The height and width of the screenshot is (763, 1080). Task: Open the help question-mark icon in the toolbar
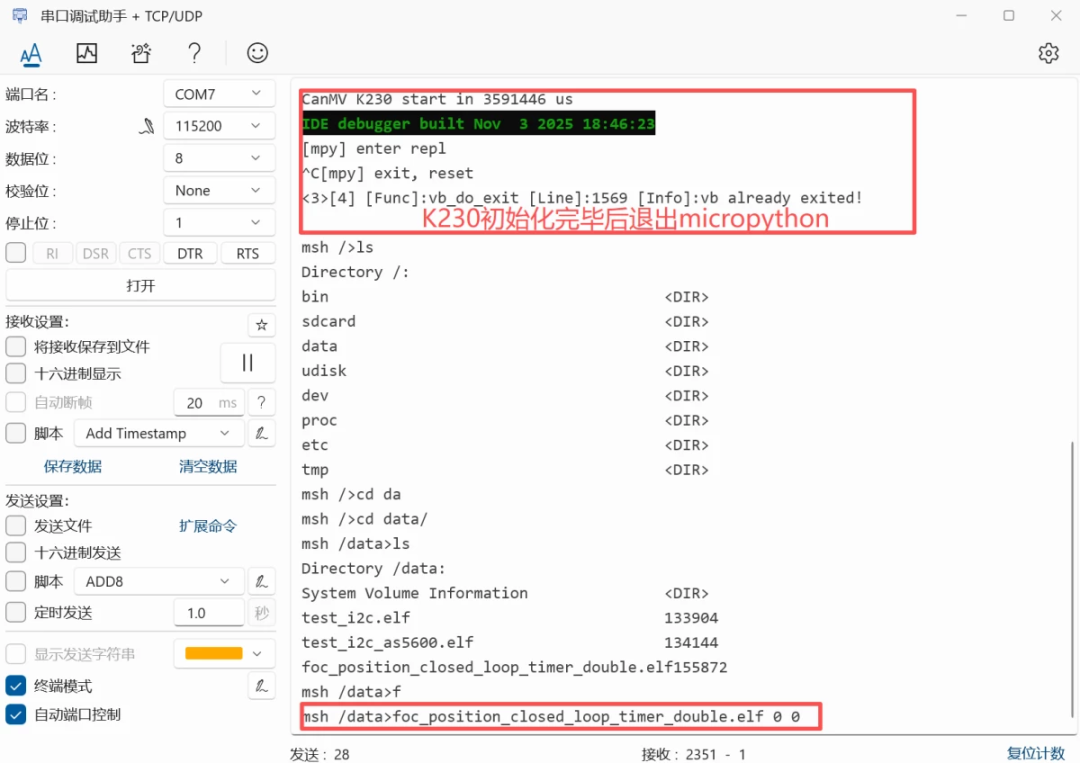[194, 53]
